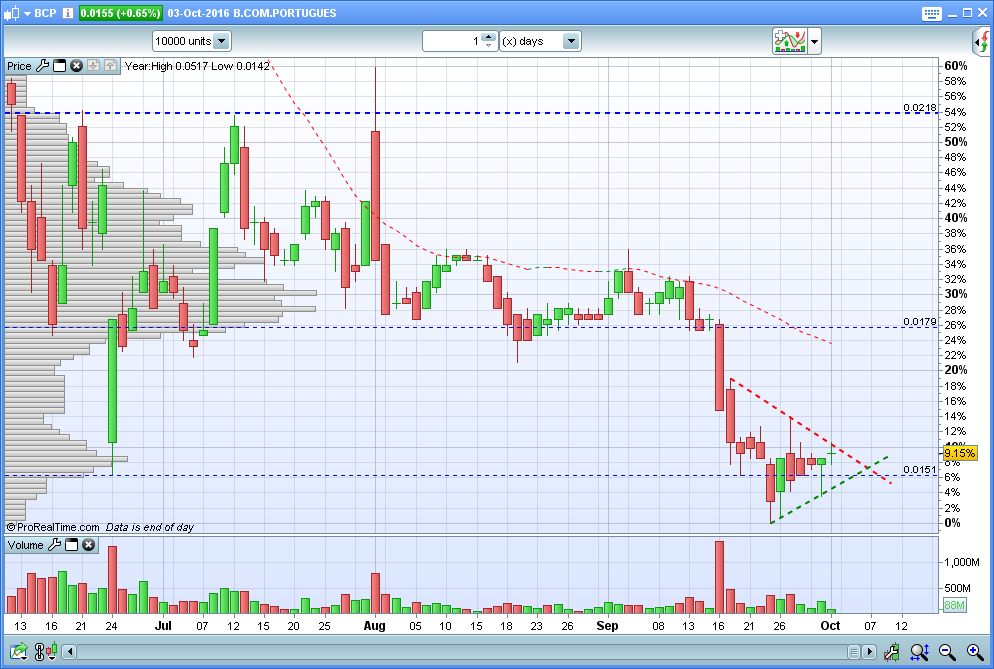The height and width of the screenshot is (669, 994).
Task: Decrease the period count with down stepper
Action: [488, 46]
